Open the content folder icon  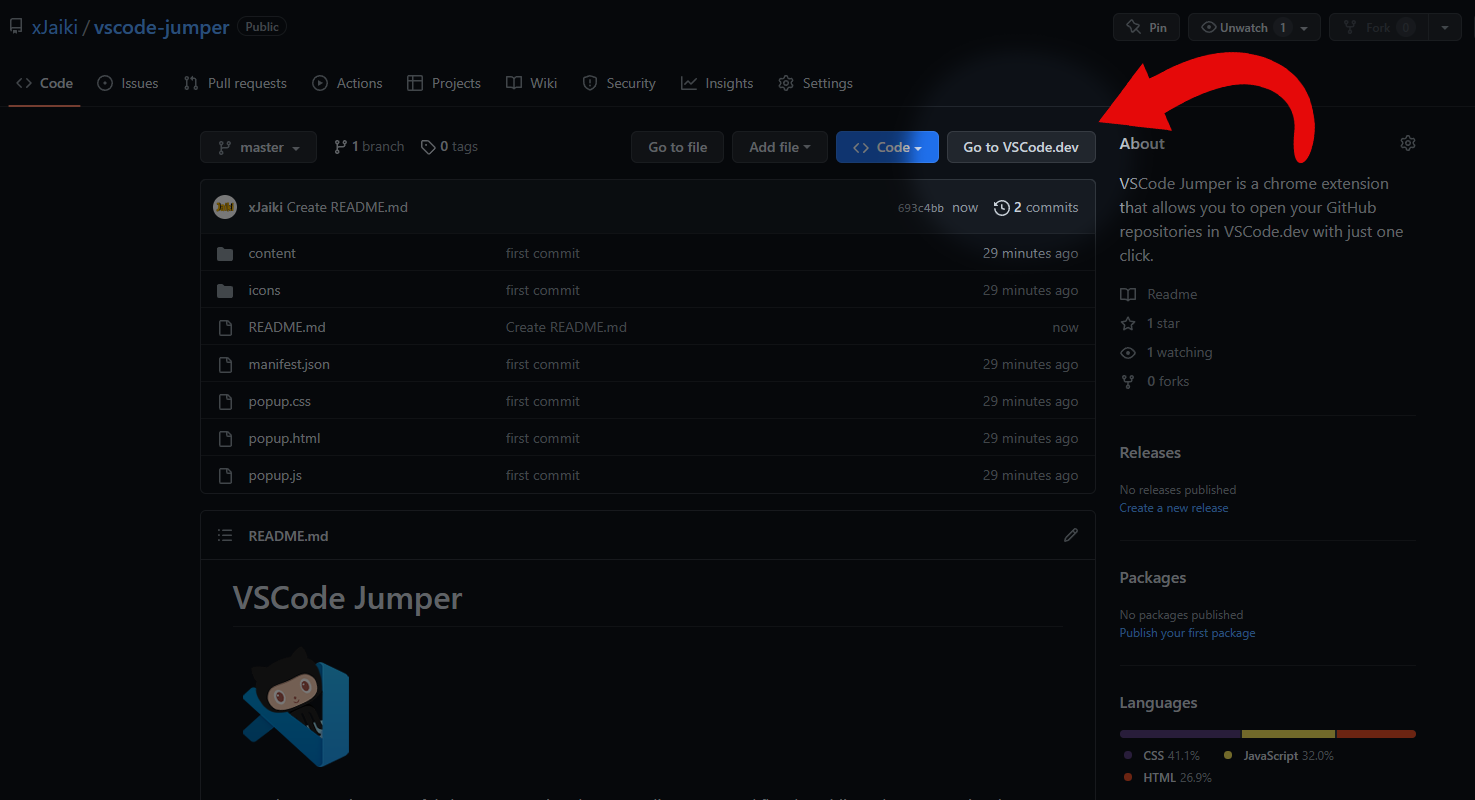click(x=225, y=254)
